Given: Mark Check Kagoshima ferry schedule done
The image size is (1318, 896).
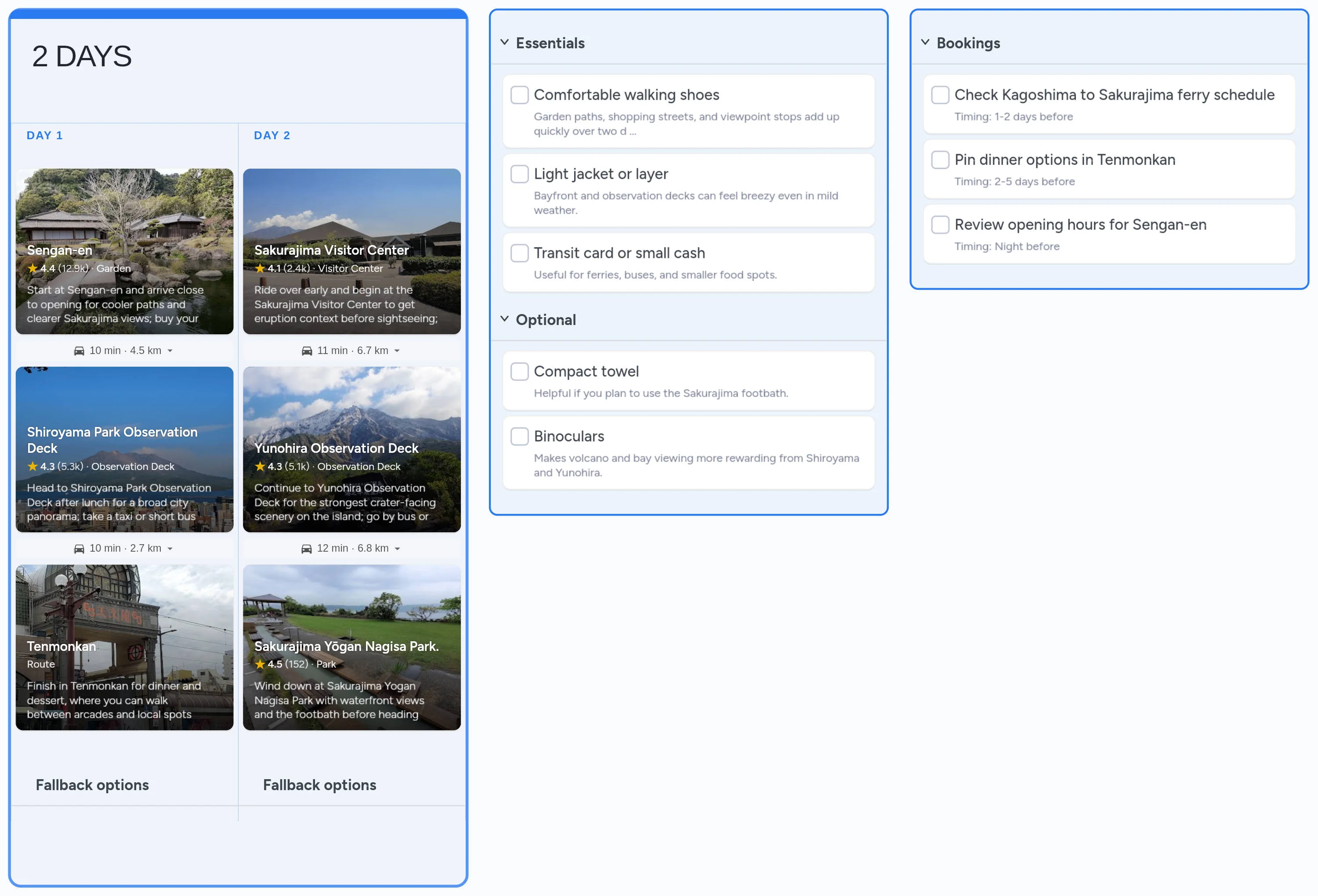Looking at the screenshot, I should (x=940, y=95).
